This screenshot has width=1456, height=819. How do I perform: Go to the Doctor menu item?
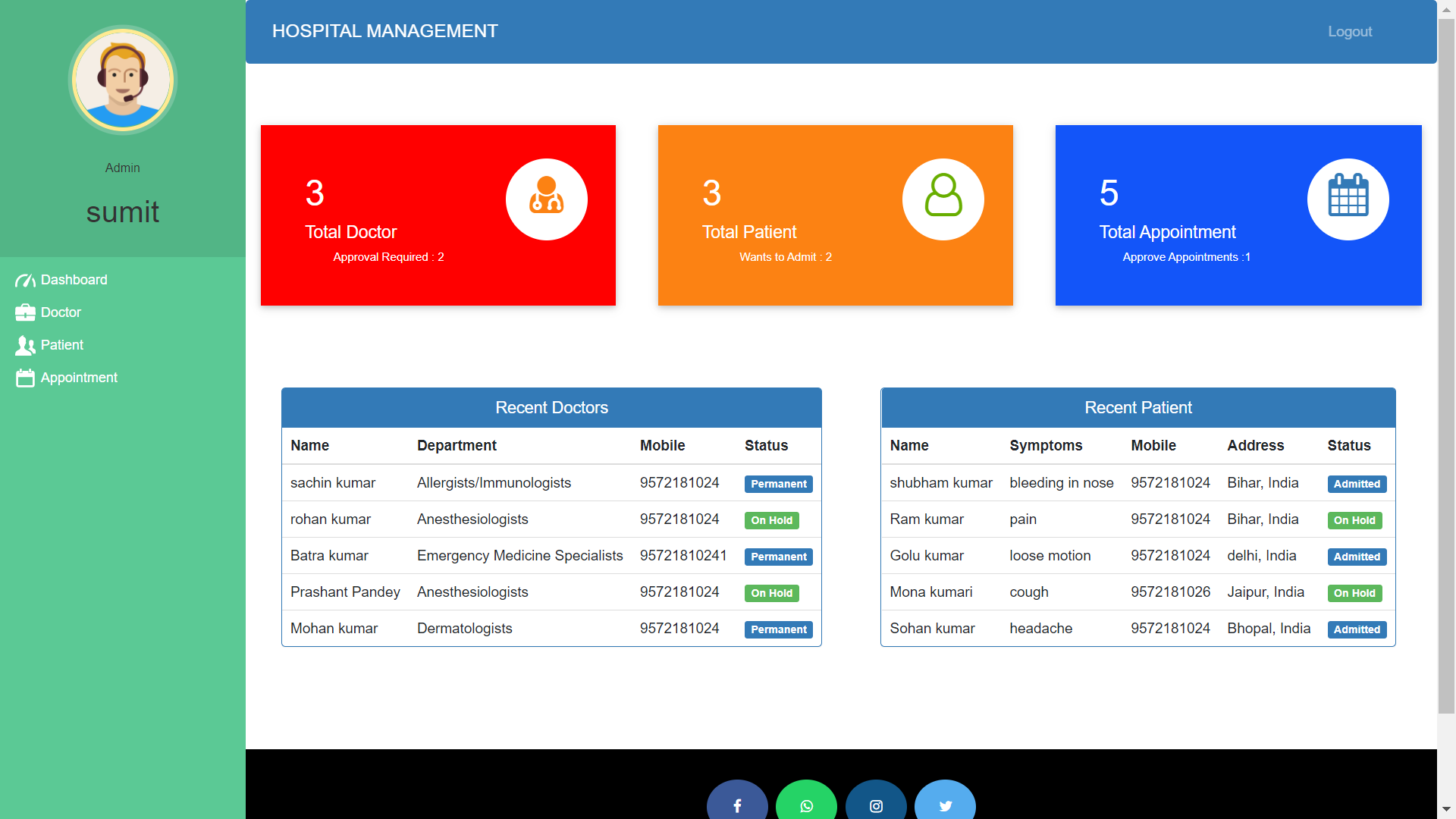(61, 312)
